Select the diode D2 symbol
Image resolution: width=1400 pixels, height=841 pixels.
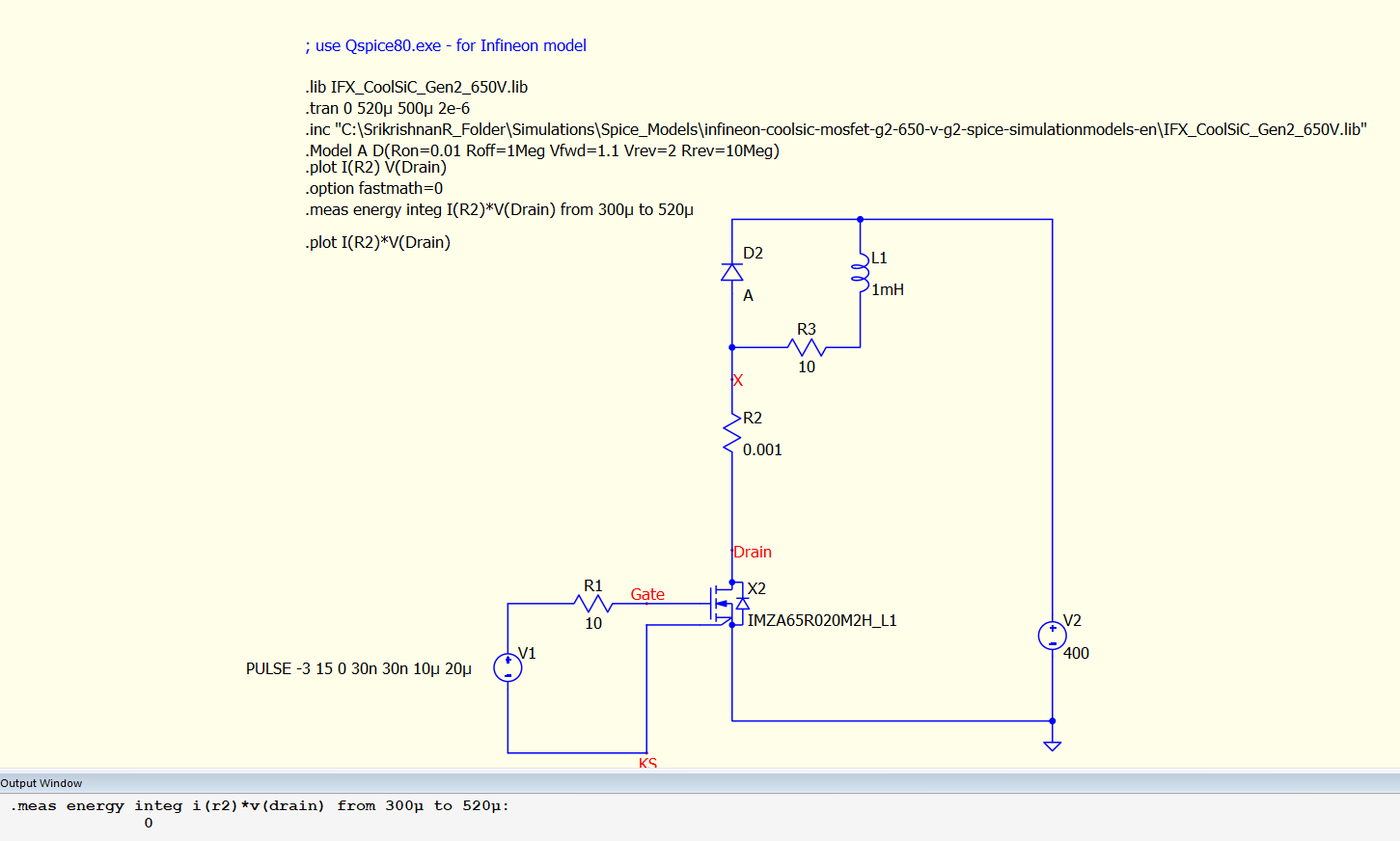pos(732,272)
